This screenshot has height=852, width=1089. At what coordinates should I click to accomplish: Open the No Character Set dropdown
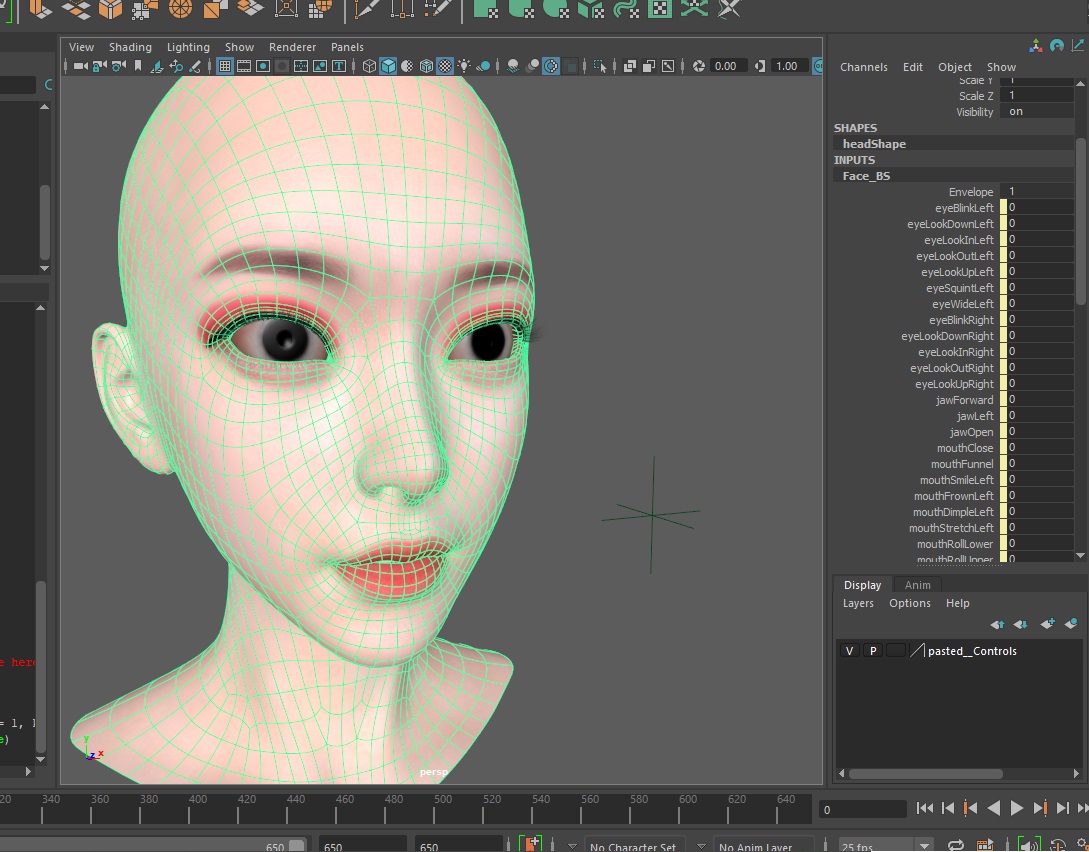(x=635, y=846)
